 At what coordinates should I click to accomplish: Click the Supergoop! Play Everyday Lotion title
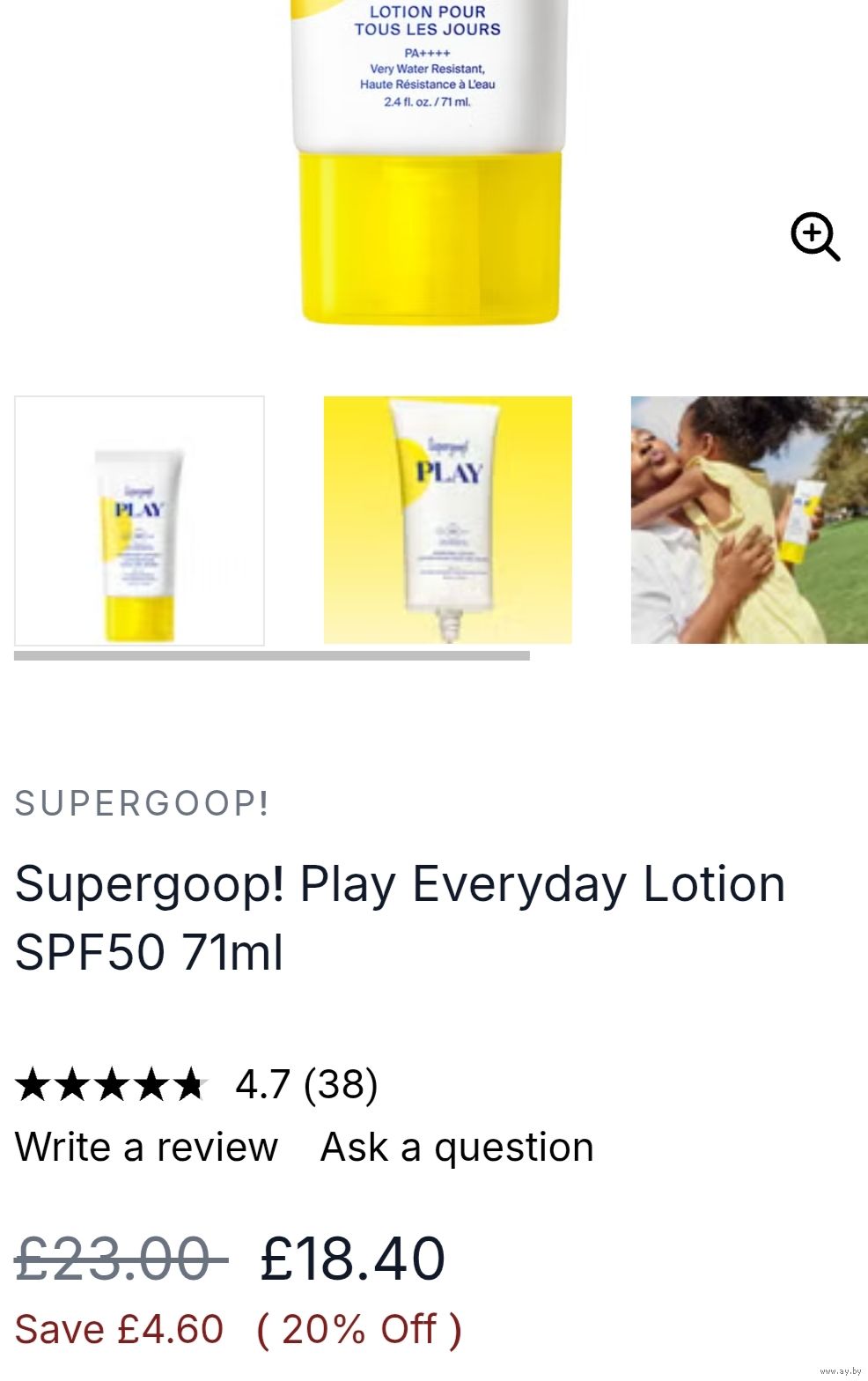click(x=400, y=918)
